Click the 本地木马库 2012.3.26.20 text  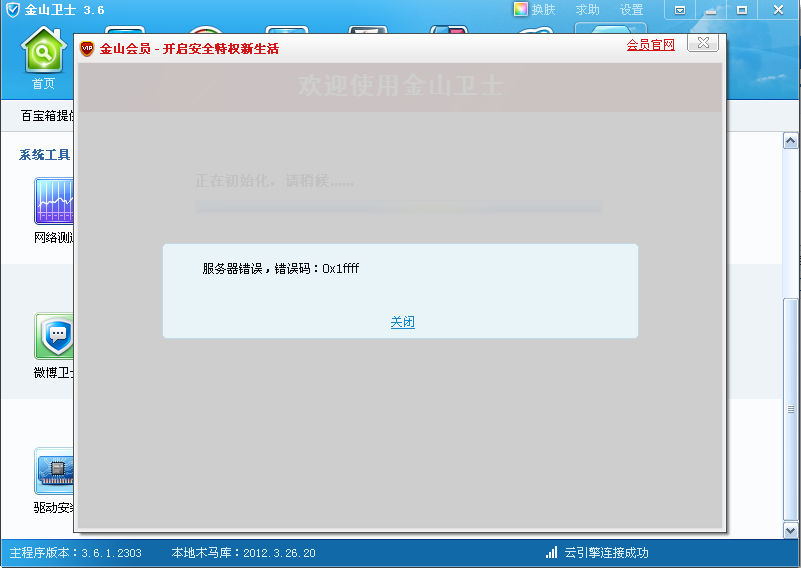click(243, 553)
